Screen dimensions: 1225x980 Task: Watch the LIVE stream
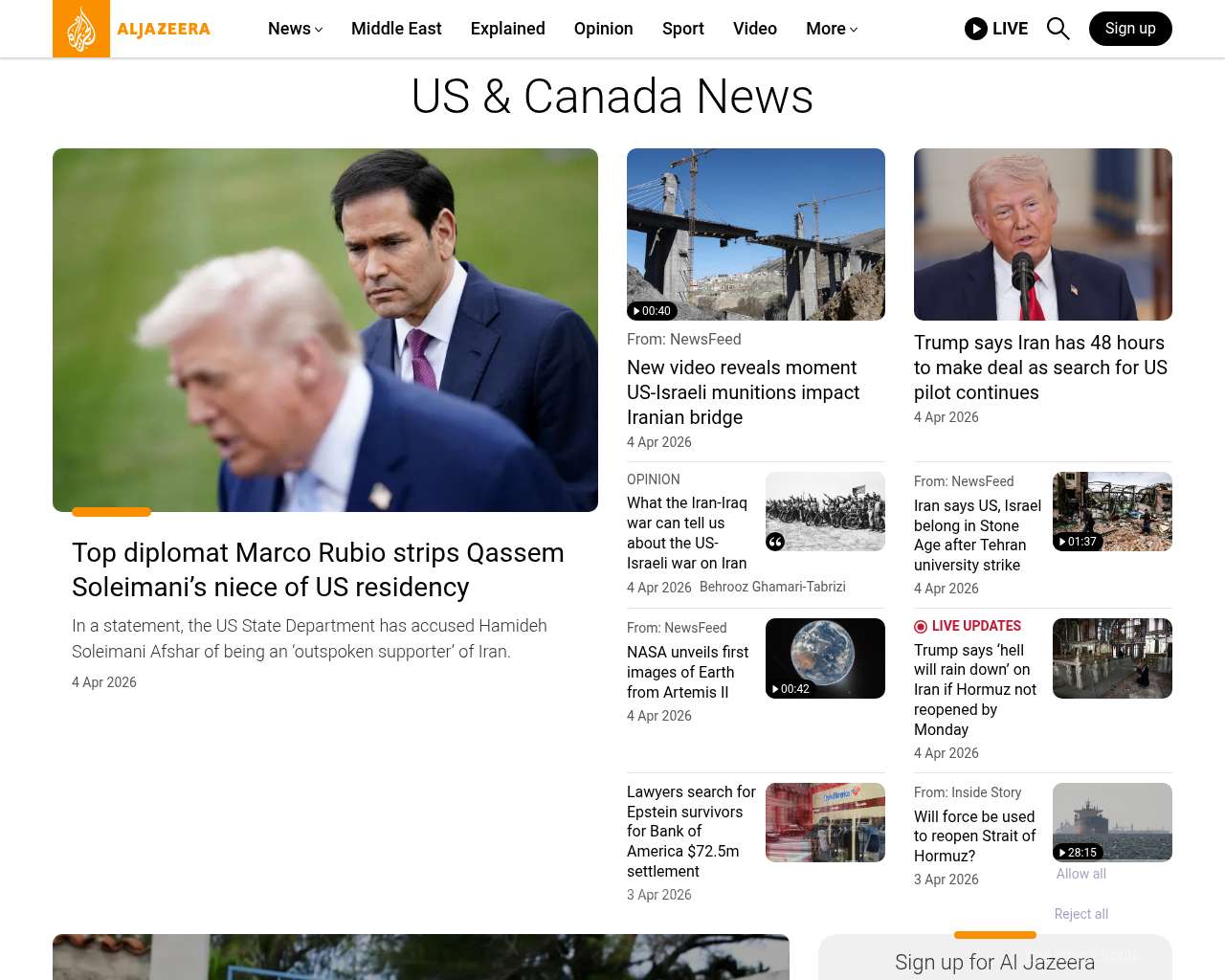coord(996,29)
